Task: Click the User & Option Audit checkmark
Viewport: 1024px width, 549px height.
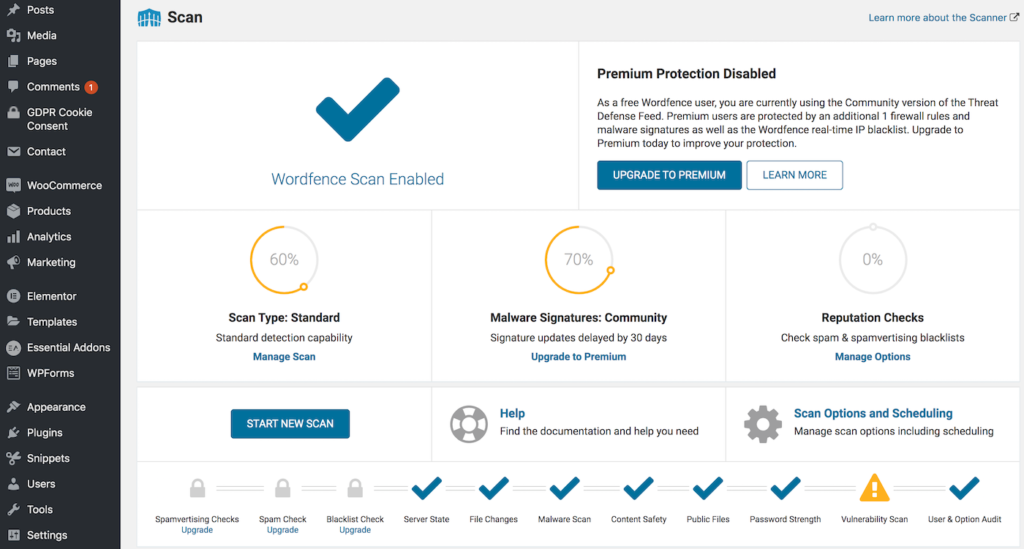Action: pyautogui.click(x=964, y=488)
